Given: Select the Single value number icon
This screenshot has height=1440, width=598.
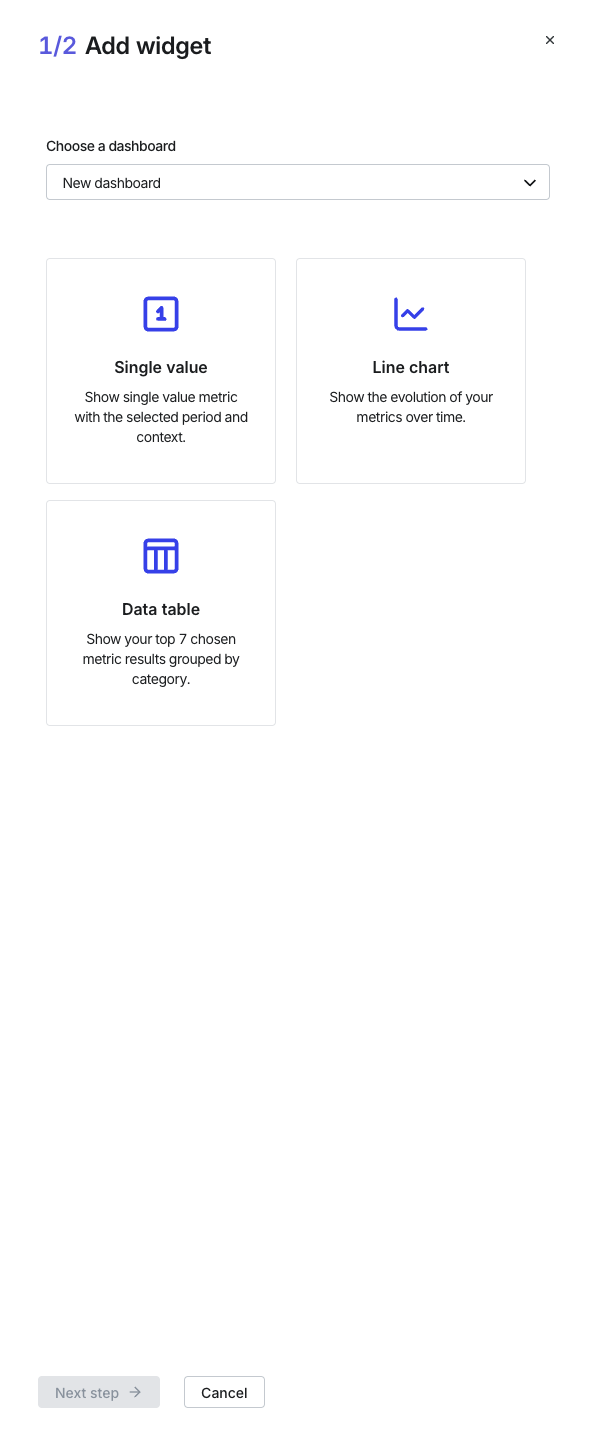Looking at the screenshot, I should point(161,314).
